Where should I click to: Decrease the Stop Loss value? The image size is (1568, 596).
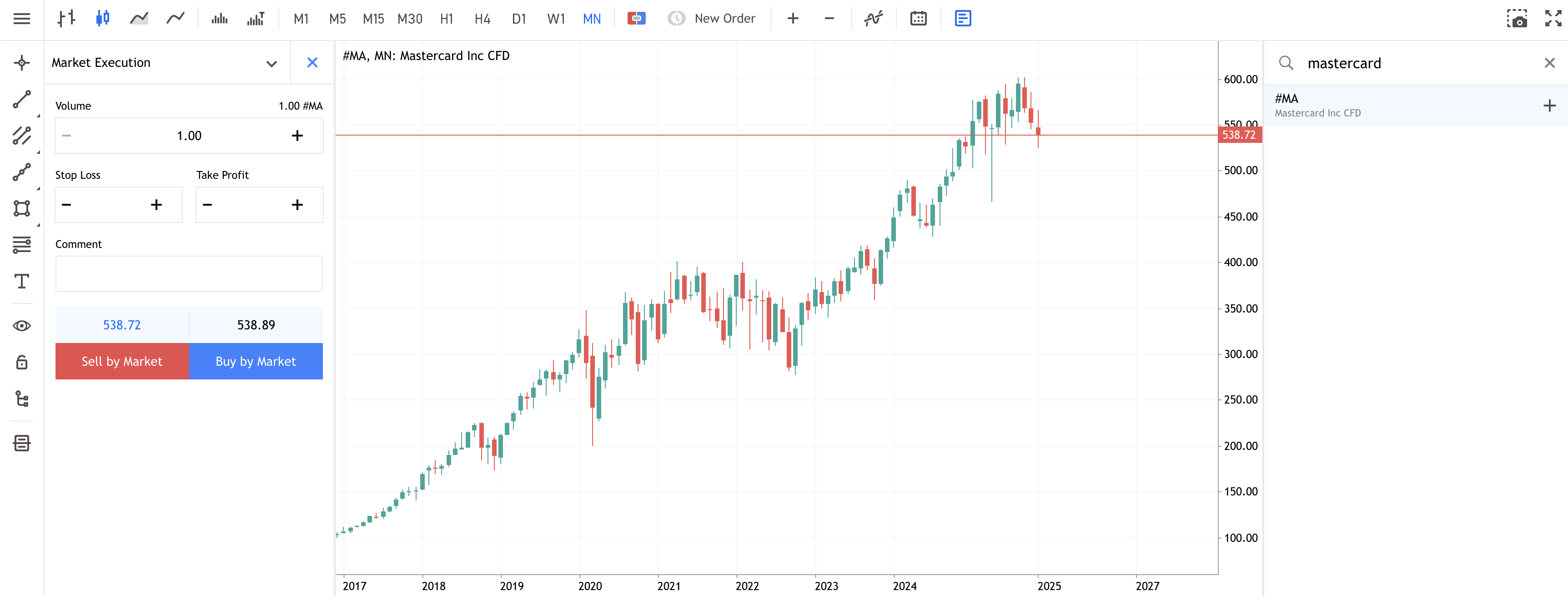[67, 205]
